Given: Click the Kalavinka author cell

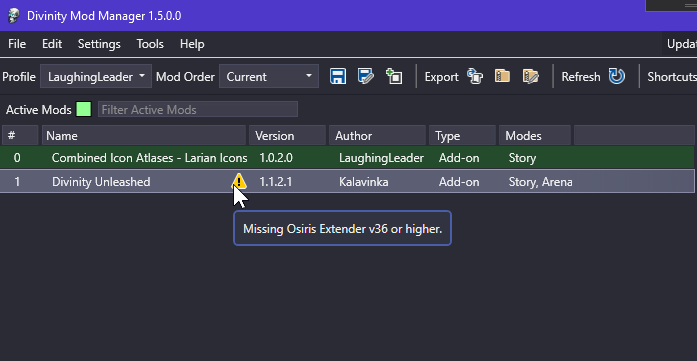Looking at the screenshot, I should pyautogui.click(x=364, y=182).
